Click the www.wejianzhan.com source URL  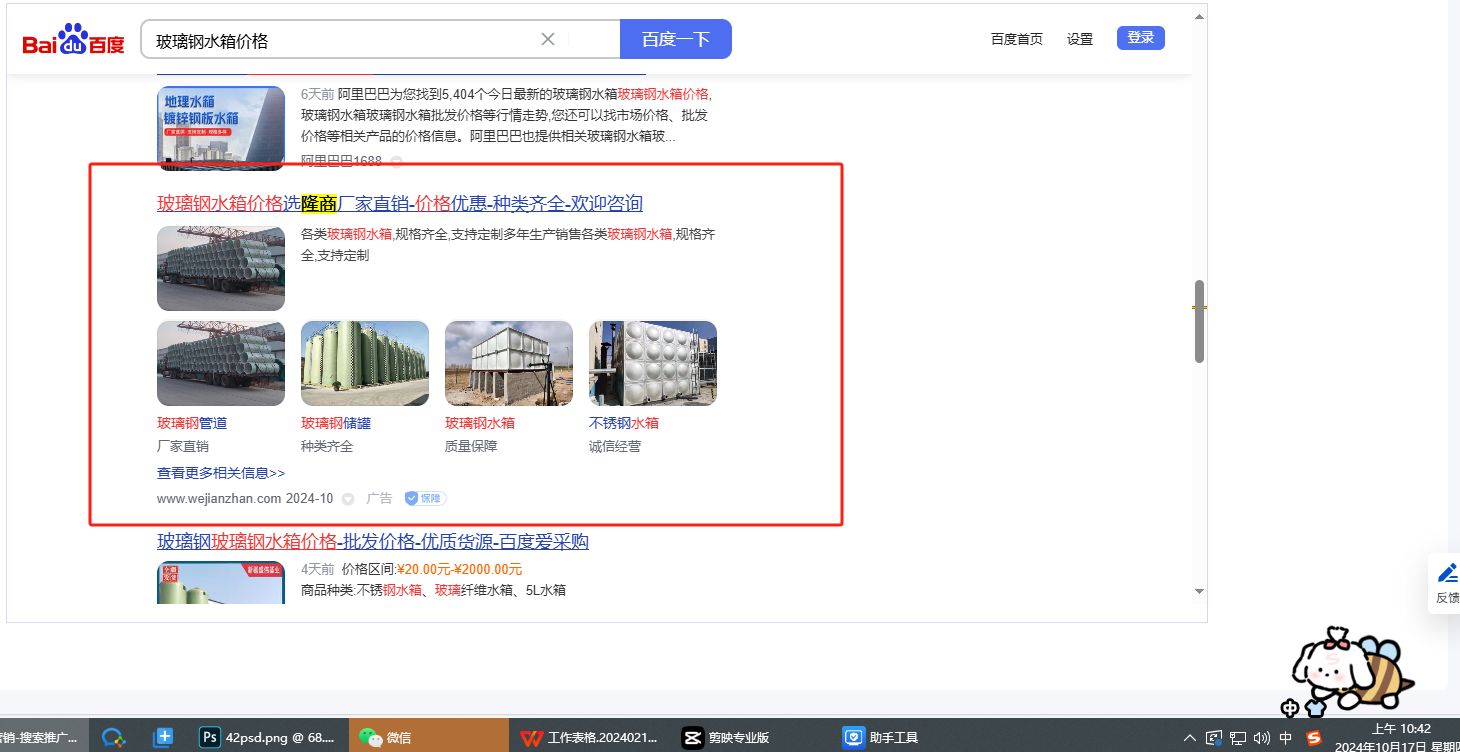pyautogui.click(x=219, y=498)
